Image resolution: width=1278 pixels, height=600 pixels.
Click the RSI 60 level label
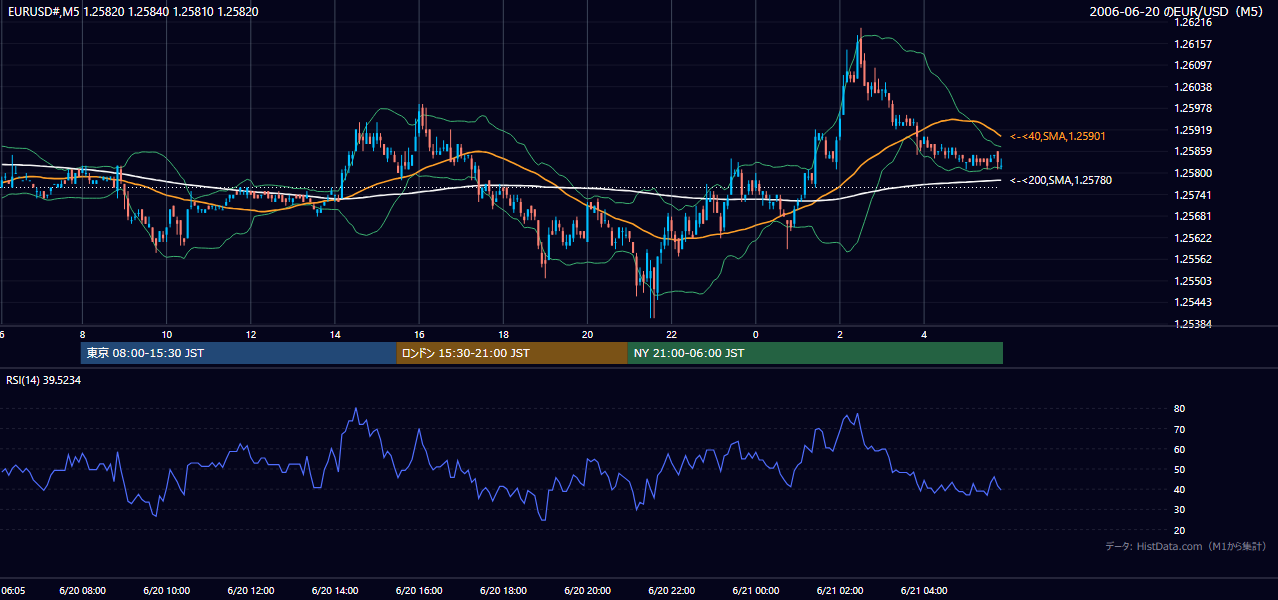tap(1180, 449)
